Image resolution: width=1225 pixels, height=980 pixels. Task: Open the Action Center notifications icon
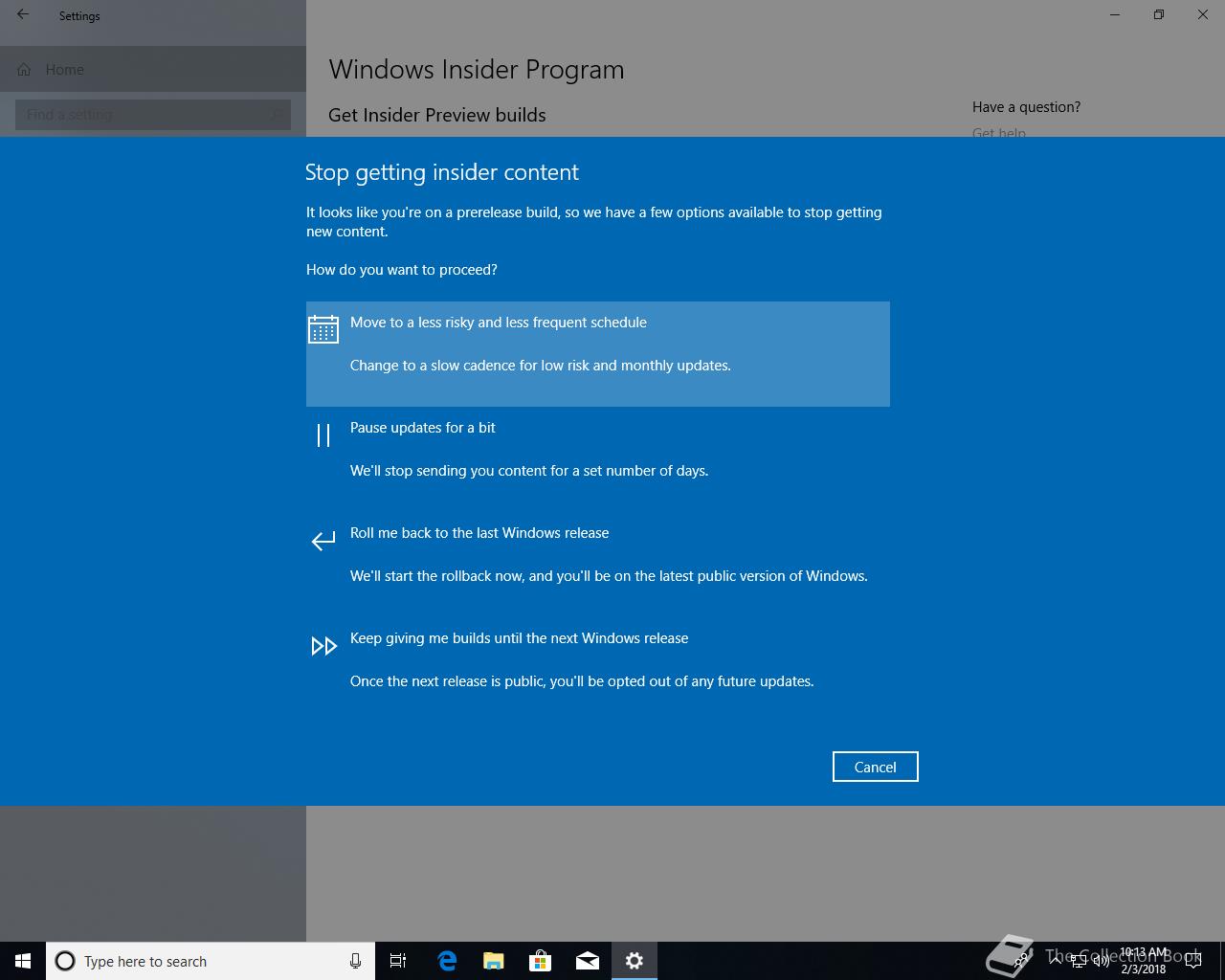1193,961
